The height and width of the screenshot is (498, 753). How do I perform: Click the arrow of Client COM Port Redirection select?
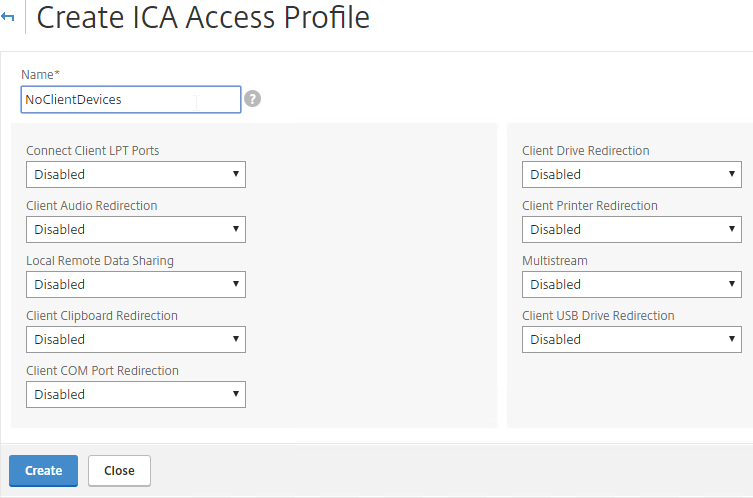pyautogui.click(x=236, y=394)
